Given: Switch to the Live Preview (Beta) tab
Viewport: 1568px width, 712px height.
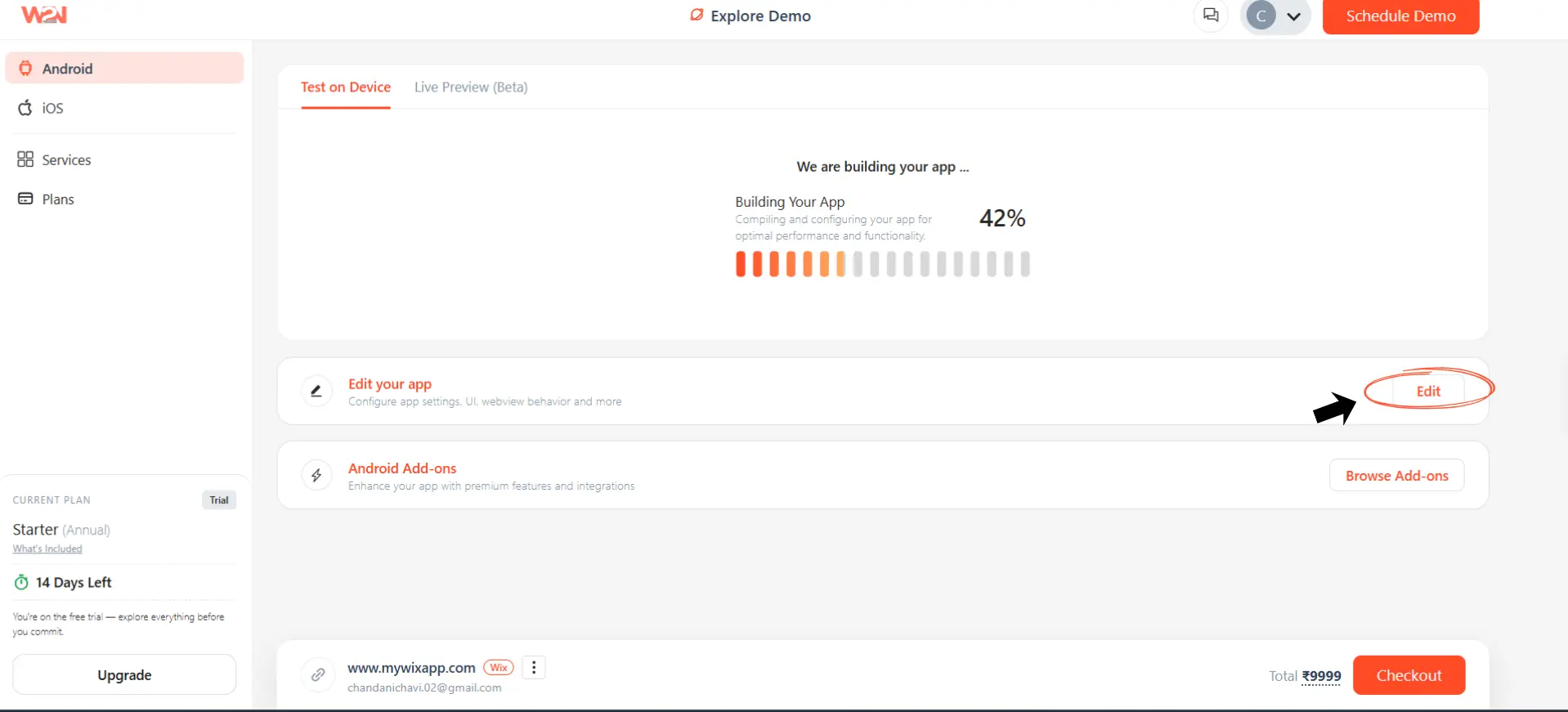Looking at the screenshot, I should tap(471, 87).
